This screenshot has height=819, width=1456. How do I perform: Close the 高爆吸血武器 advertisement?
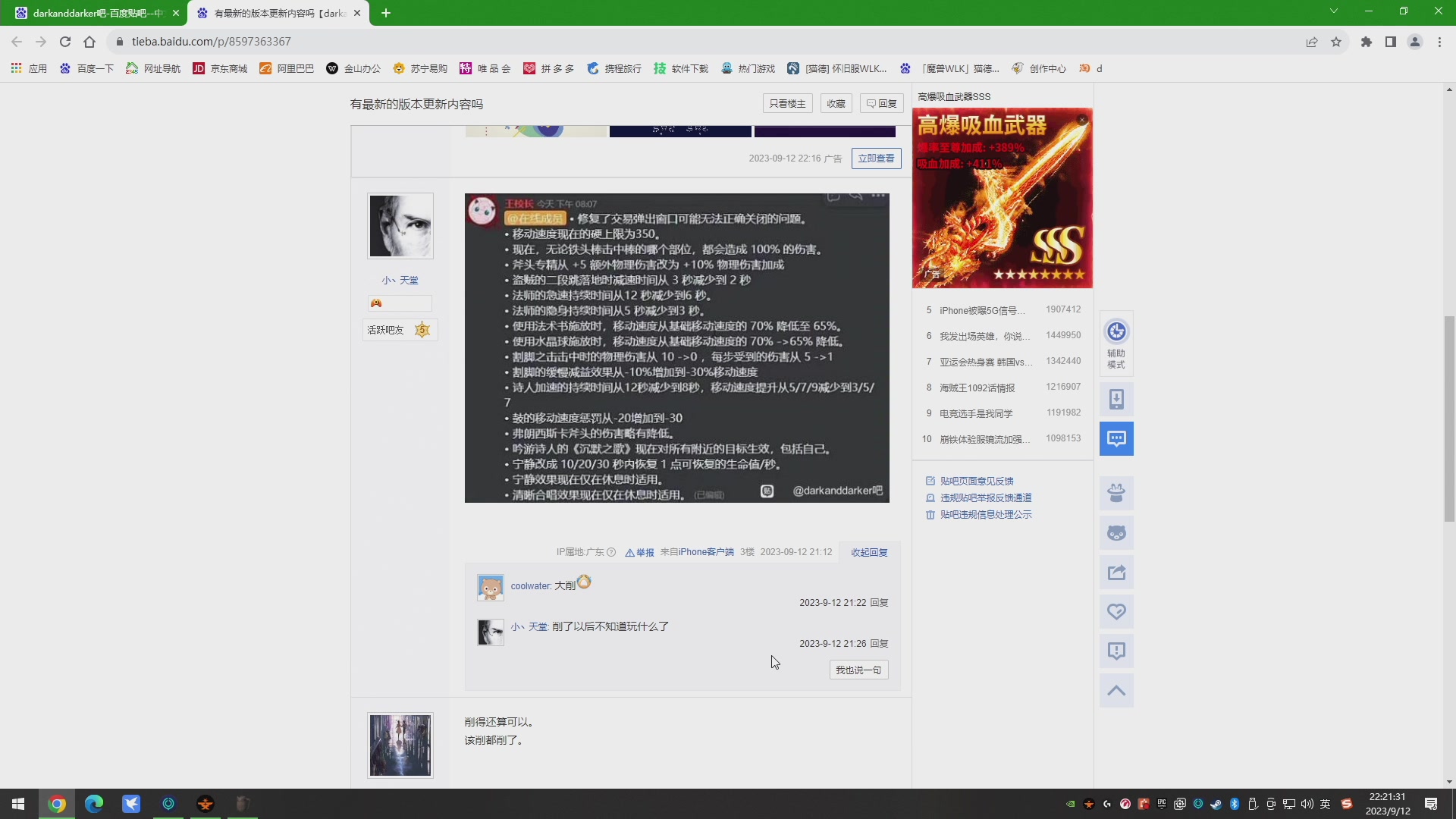coord(1082,119)
